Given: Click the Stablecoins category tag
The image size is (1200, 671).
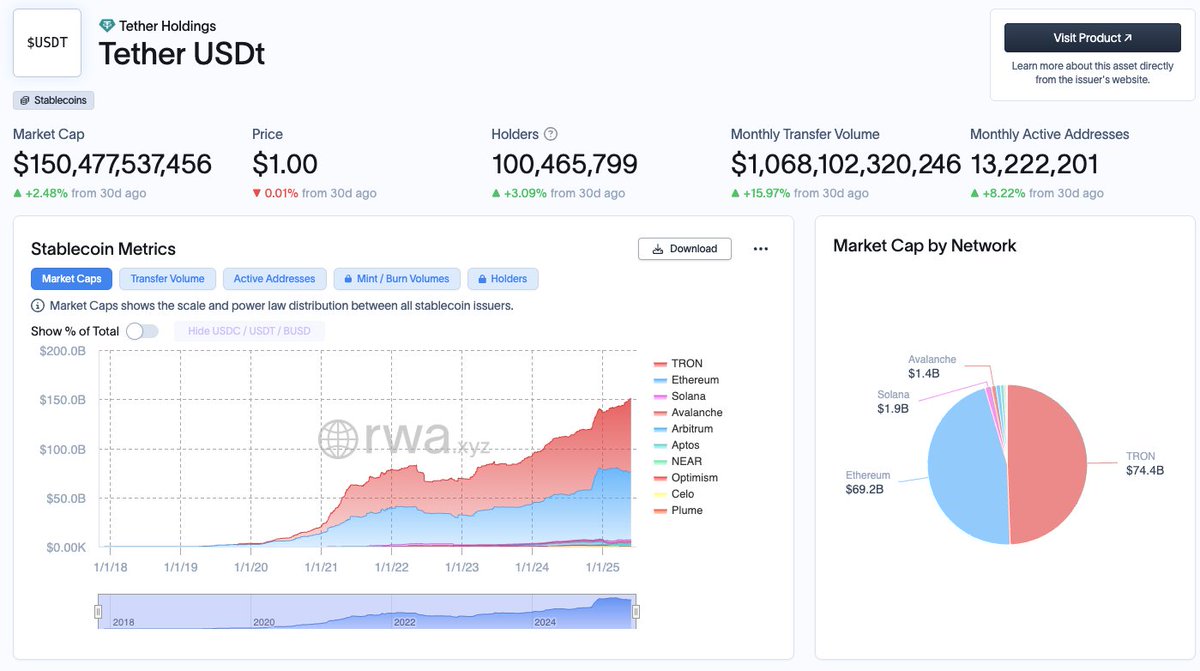Looking at the screenshot, I should pos(53,100).
